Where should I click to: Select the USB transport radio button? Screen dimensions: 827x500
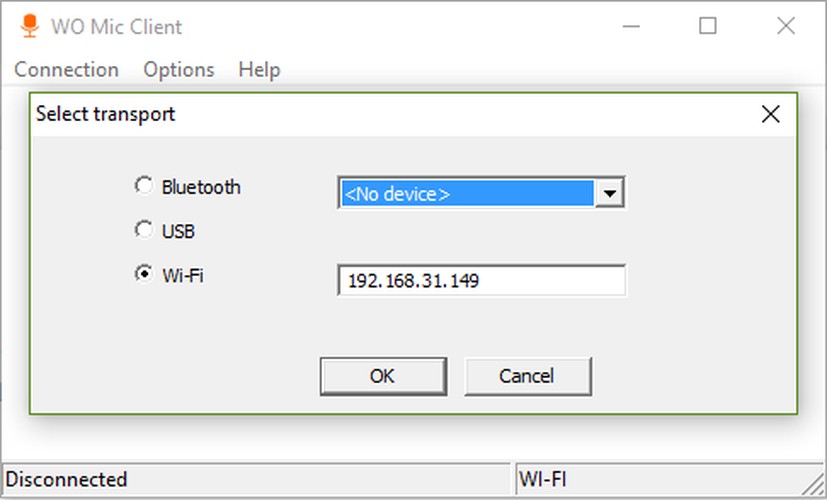pyautogui.click(x=143, y=230)
